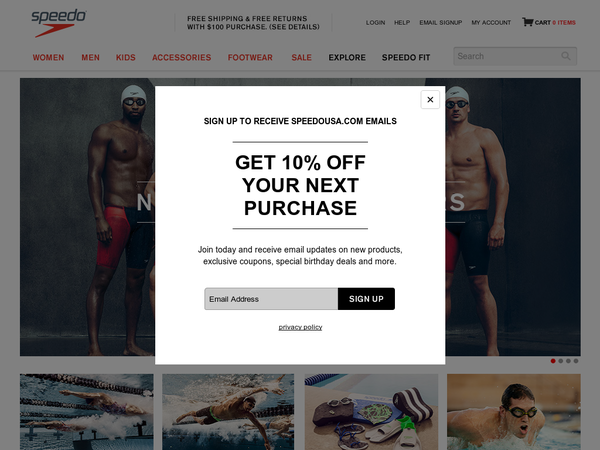Click the black Sign Up button
The width and height of the screenshot is (600, 450).
click(x=366, y=299)
